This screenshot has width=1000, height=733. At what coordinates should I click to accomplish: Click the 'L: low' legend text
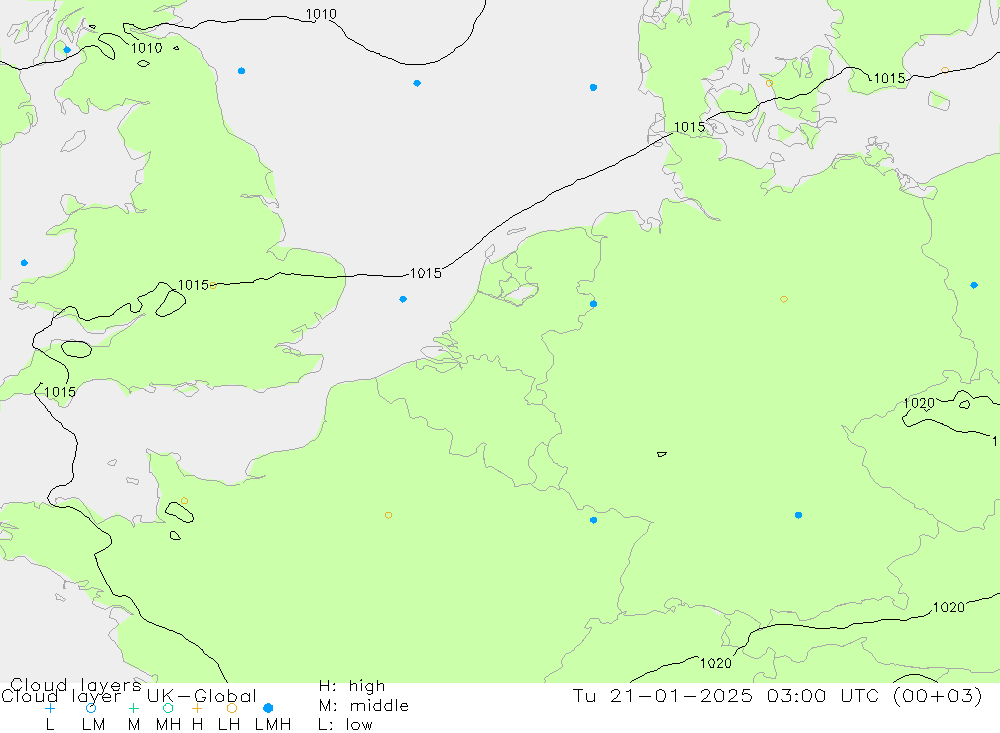[x=345, y=725]
